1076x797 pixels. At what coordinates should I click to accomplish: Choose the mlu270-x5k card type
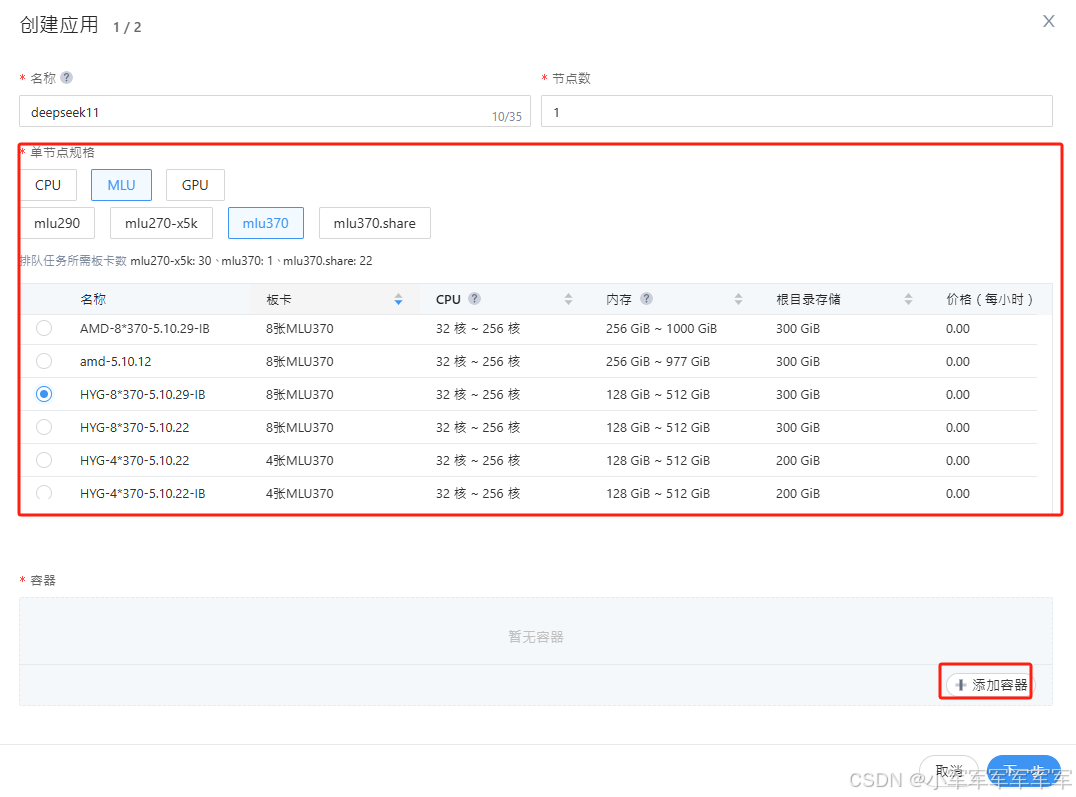pyautogui.click(x=161, y=223)
